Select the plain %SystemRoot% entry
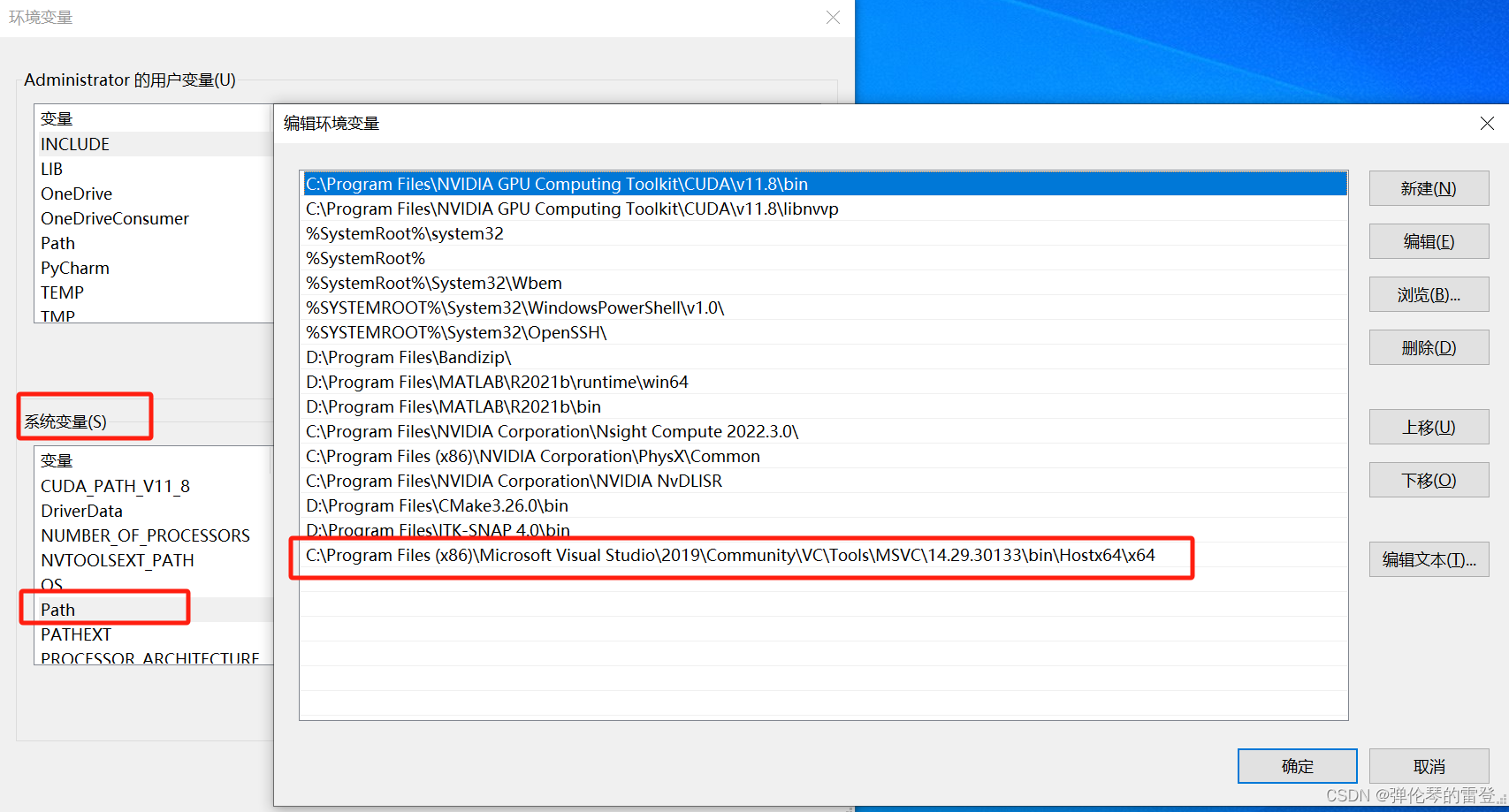This screenshot has width=1509, height=812. point(825,258)
